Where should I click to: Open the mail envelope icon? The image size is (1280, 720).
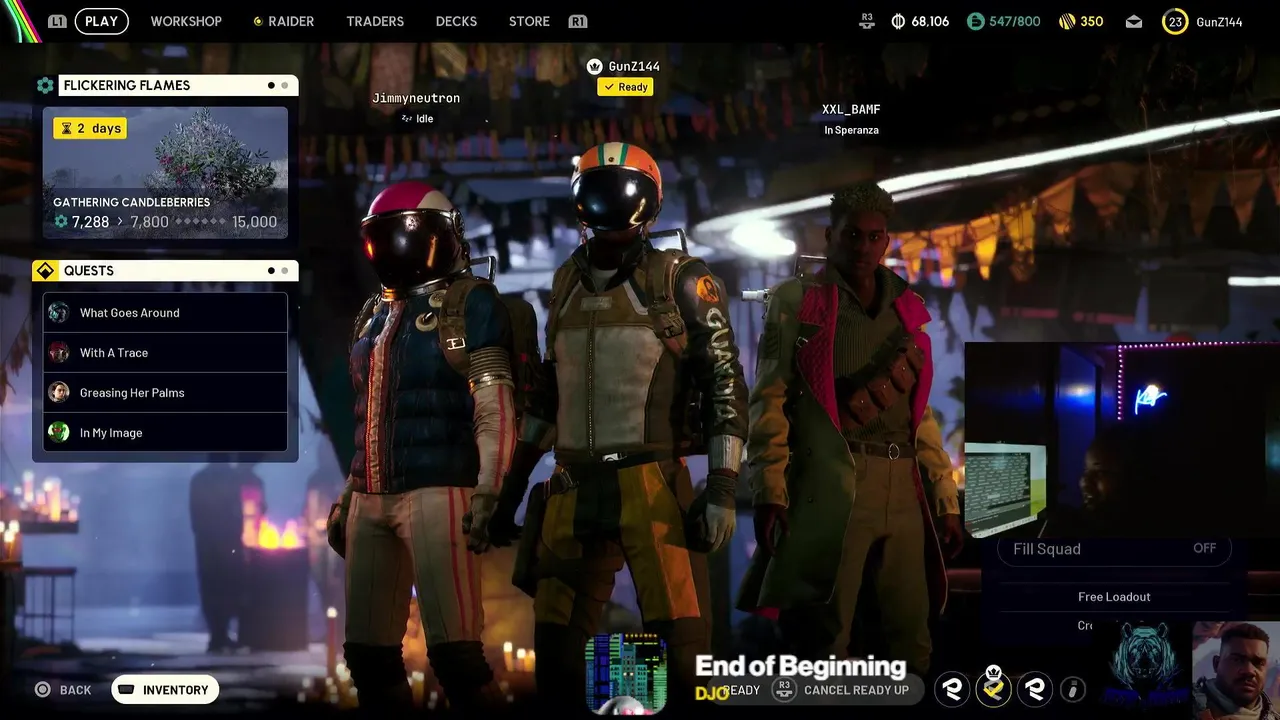pyautogui.click(x=1134, y=21)
